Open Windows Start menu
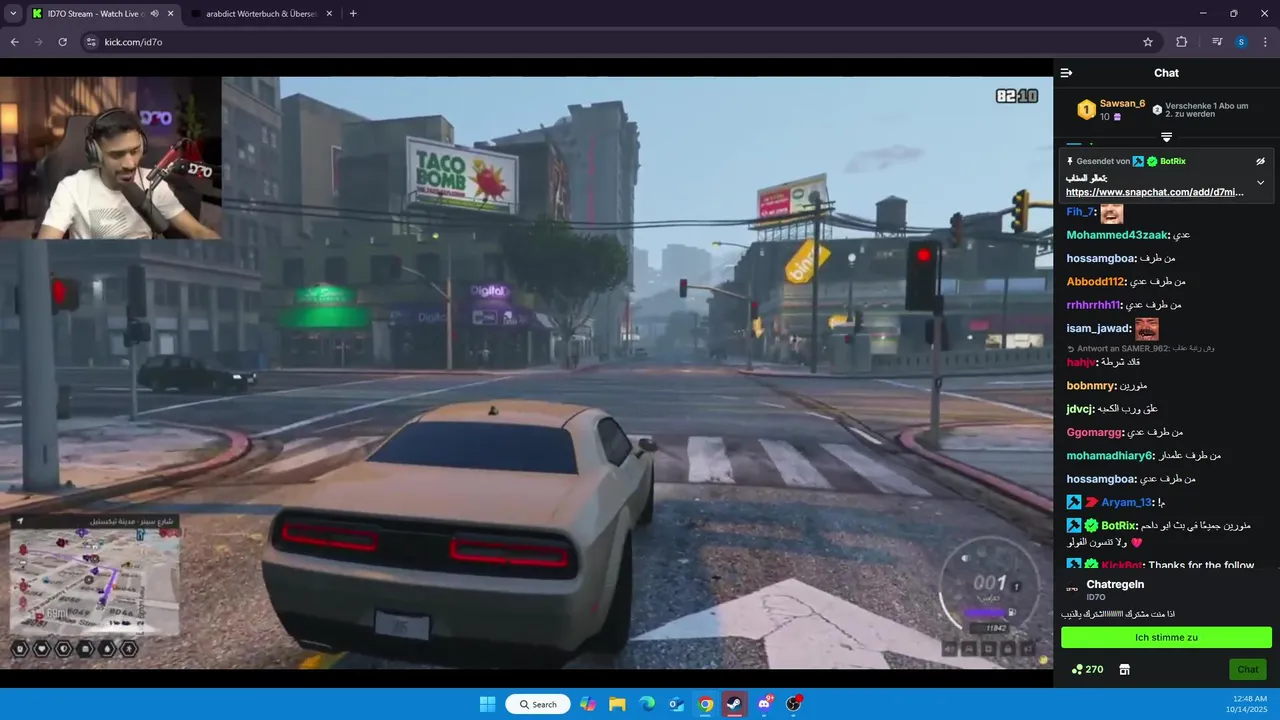This screenshot has height=720, width=1280. pyautogui.click(x=487, y=704)
